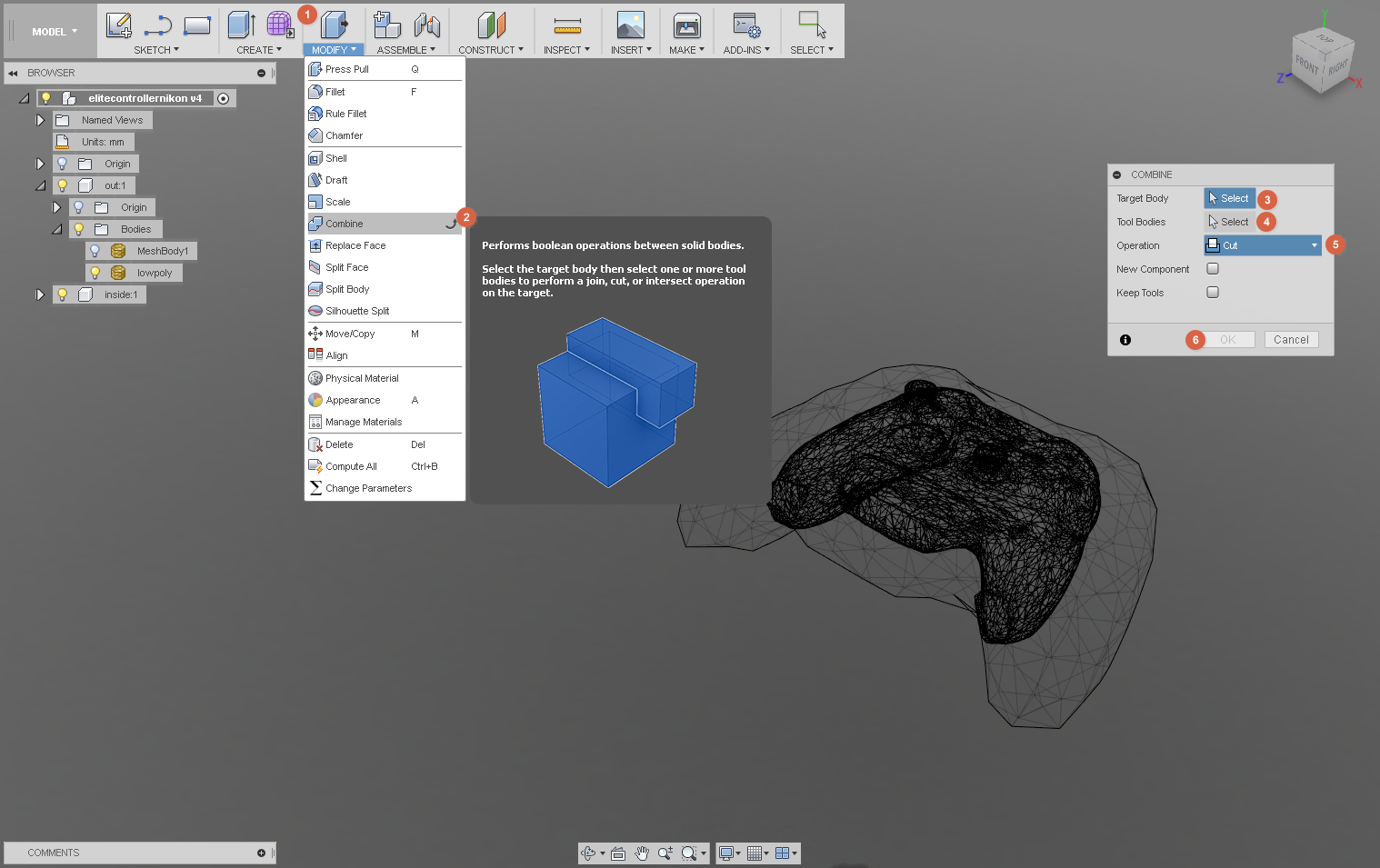This screenshot has height=868, width=1380.
Task: Collapse the out:1 component node
Action: click(x=40, y=185)
